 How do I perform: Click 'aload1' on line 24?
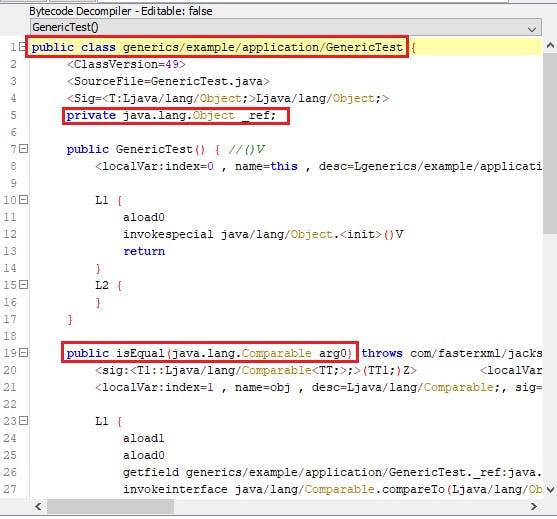click(144, 438)
